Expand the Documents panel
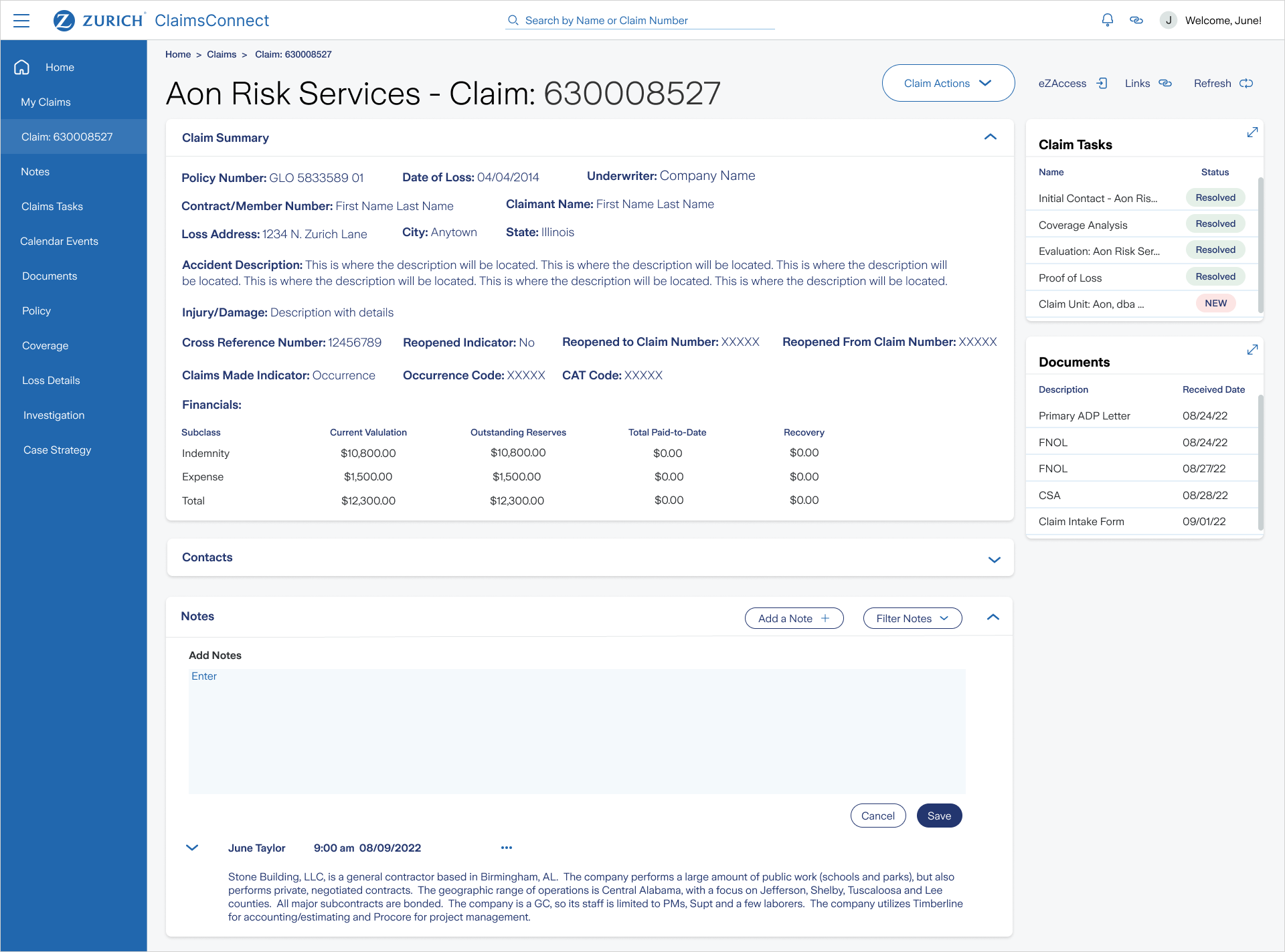 pos(1252,350)
